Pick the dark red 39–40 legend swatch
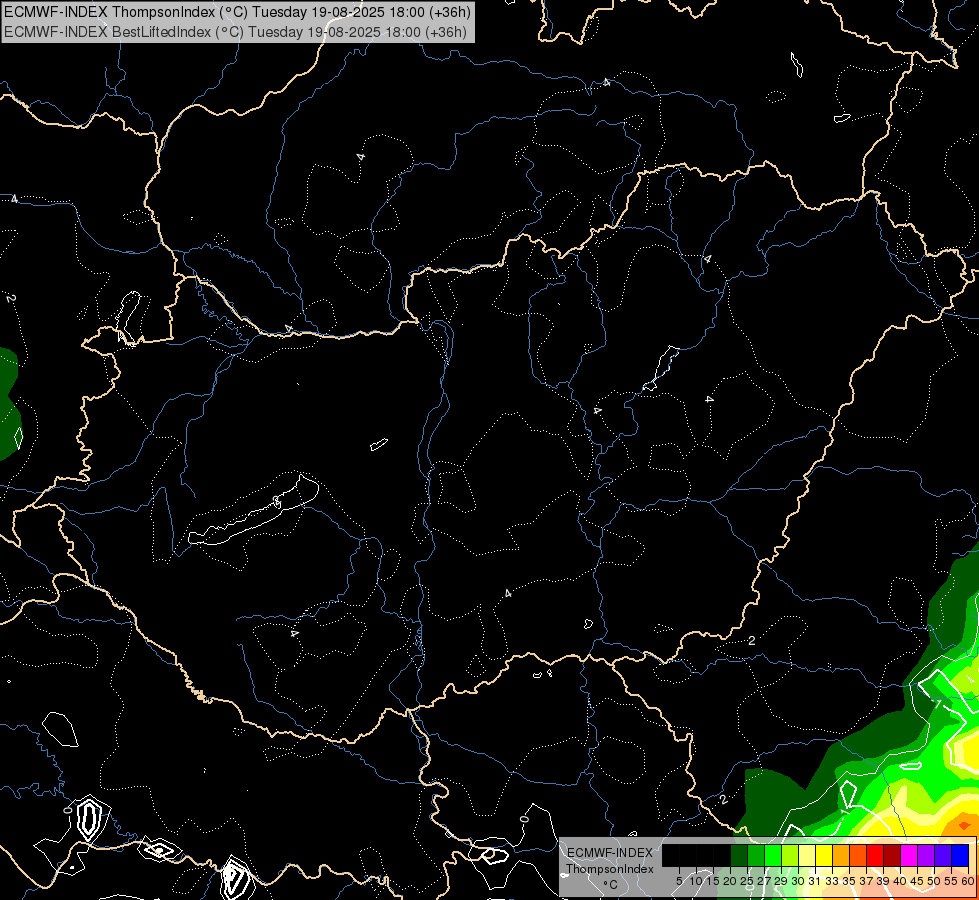The width and height of the screenshot is (979, 900). click(892, 855)
